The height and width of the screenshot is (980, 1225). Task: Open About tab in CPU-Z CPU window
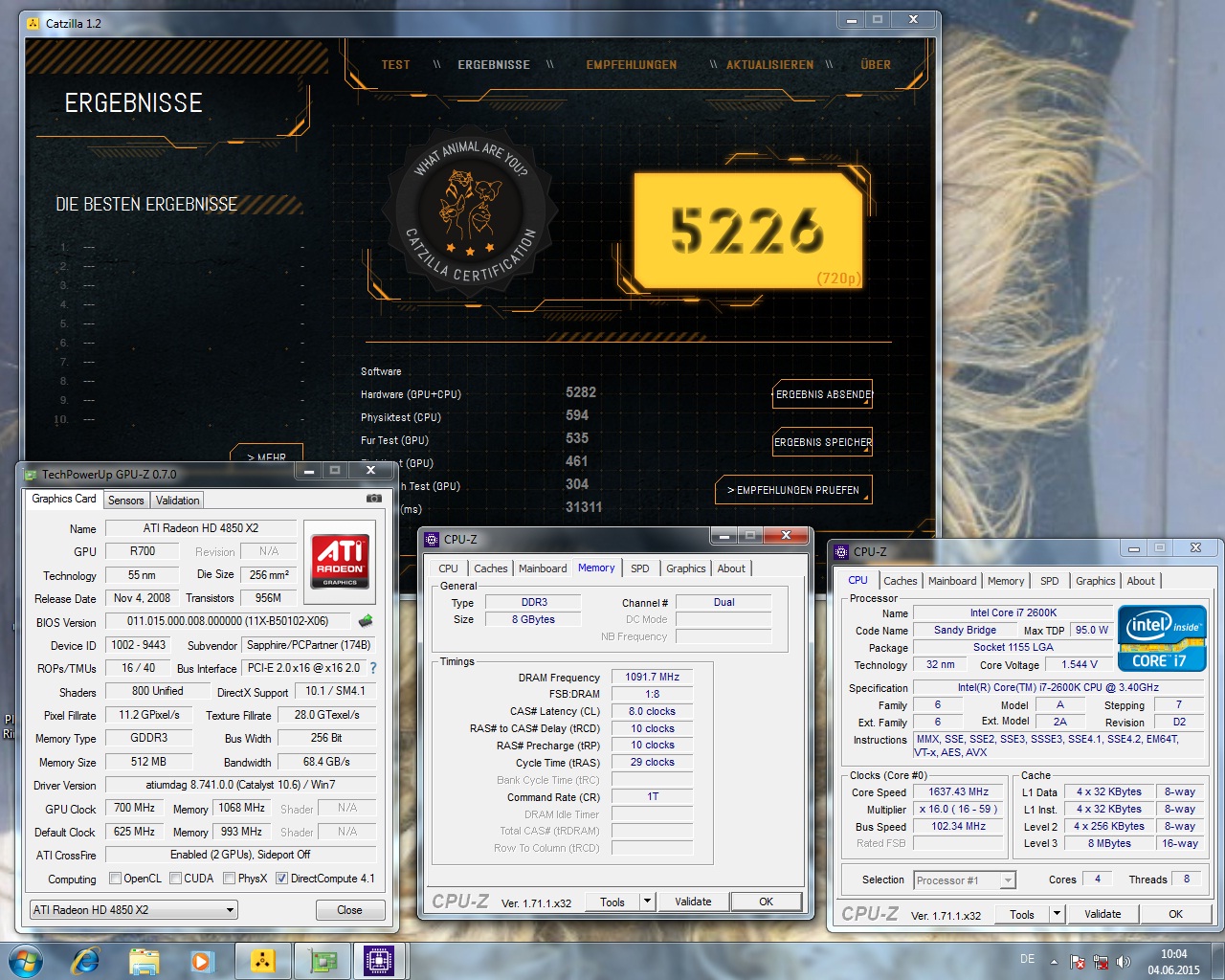tap(1141, 581)
